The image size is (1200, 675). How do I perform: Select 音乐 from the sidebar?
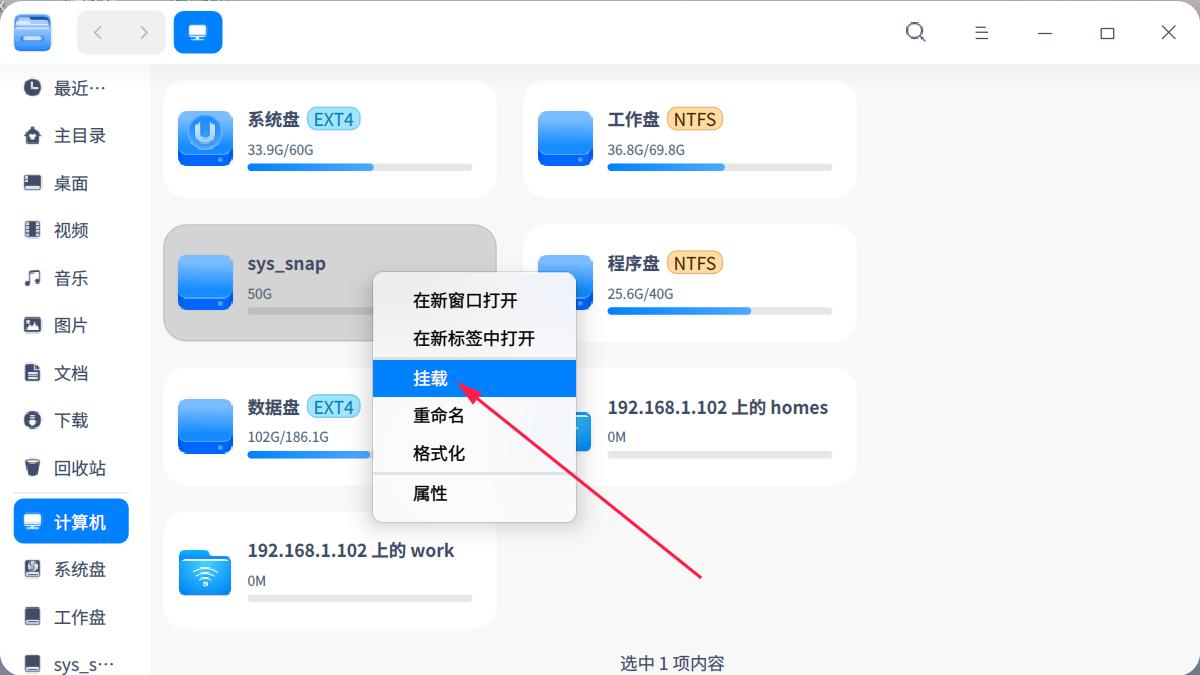pyautogui.click(x=70, y=278)
